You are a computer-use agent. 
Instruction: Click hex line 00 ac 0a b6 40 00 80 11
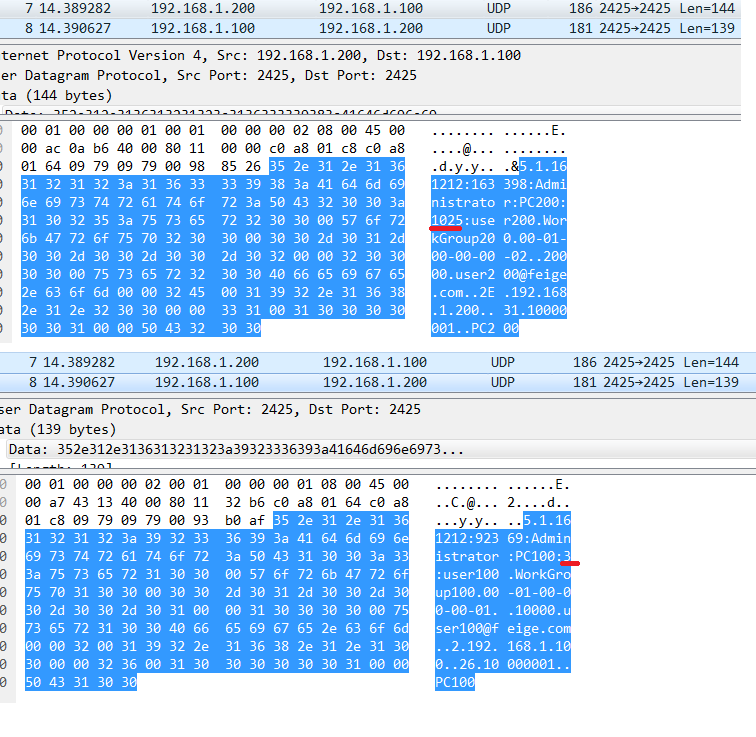[213, 148]
